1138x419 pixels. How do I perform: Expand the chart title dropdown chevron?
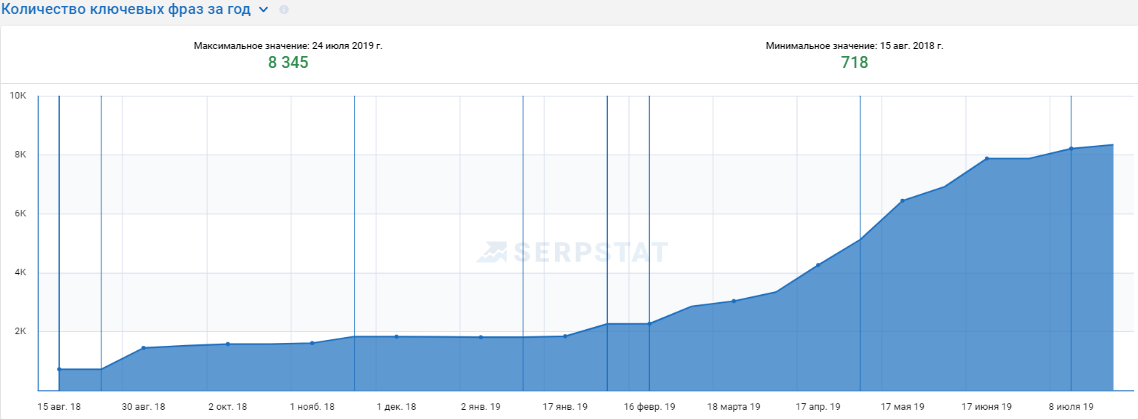click(x=263, y=9)
